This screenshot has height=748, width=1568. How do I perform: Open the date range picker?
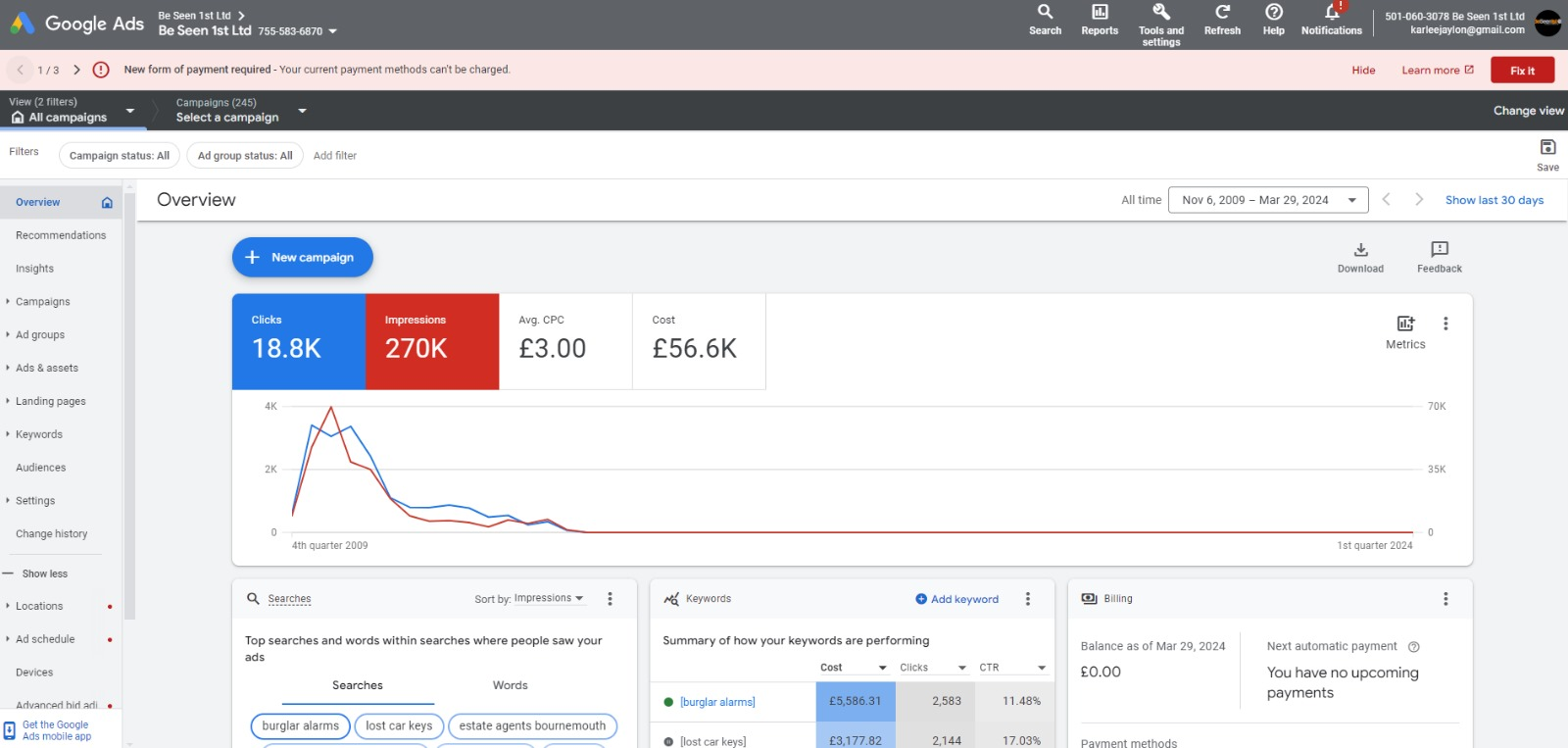tap(1268, 200)
